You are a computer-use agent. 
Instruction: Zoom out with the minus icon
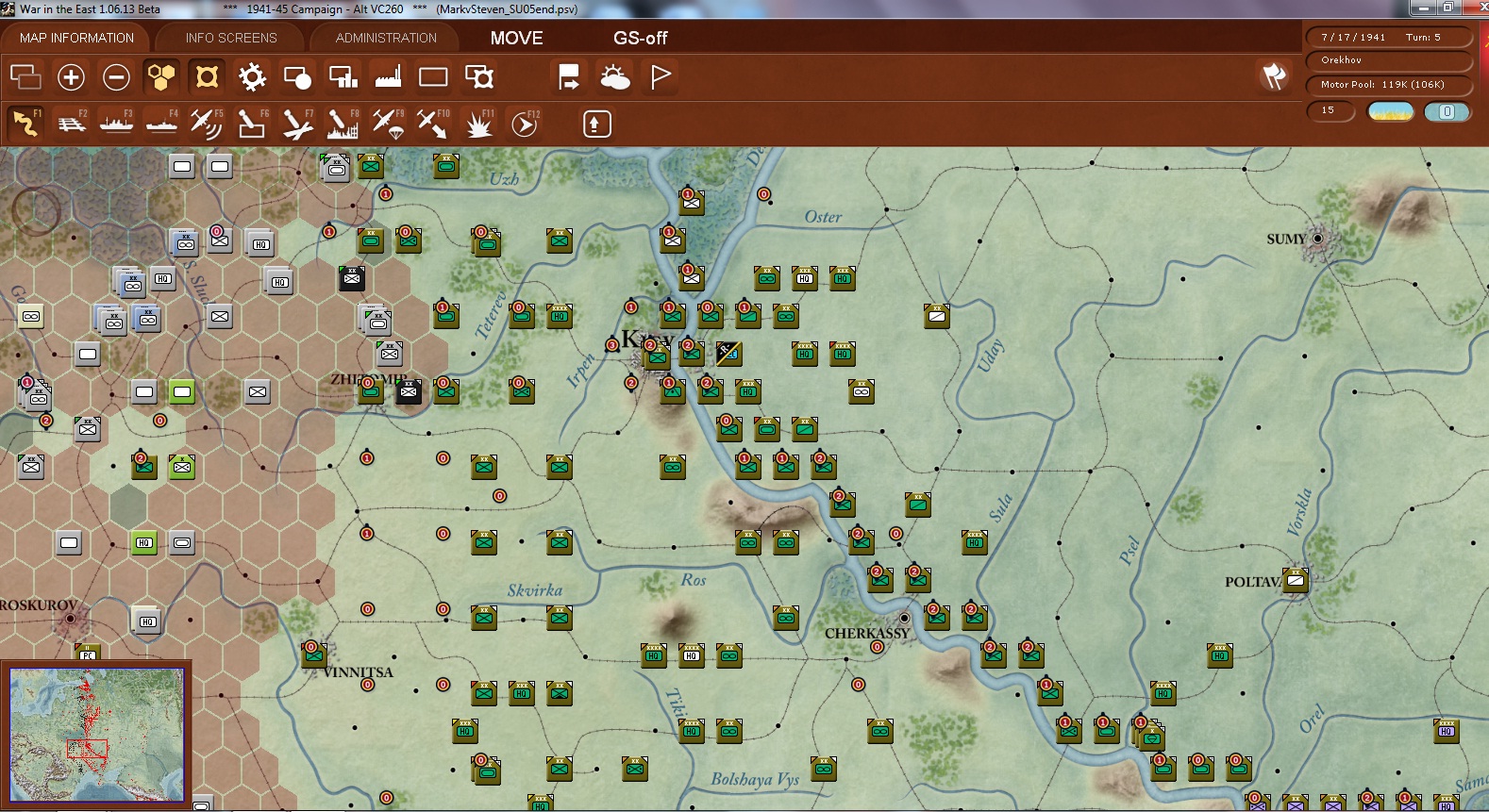pyautogui.click(x=116, y=76)
